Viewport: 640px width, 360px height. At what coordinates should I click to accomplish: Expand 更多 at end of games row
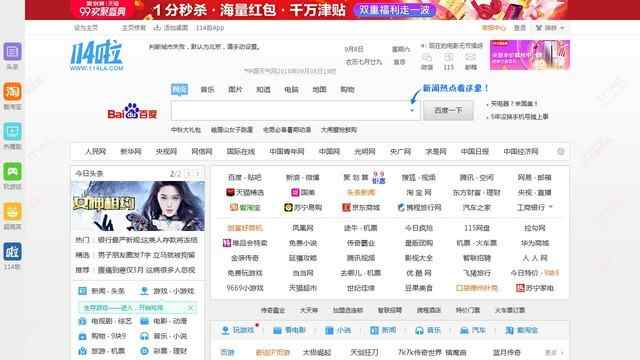[x=554, y=352]
